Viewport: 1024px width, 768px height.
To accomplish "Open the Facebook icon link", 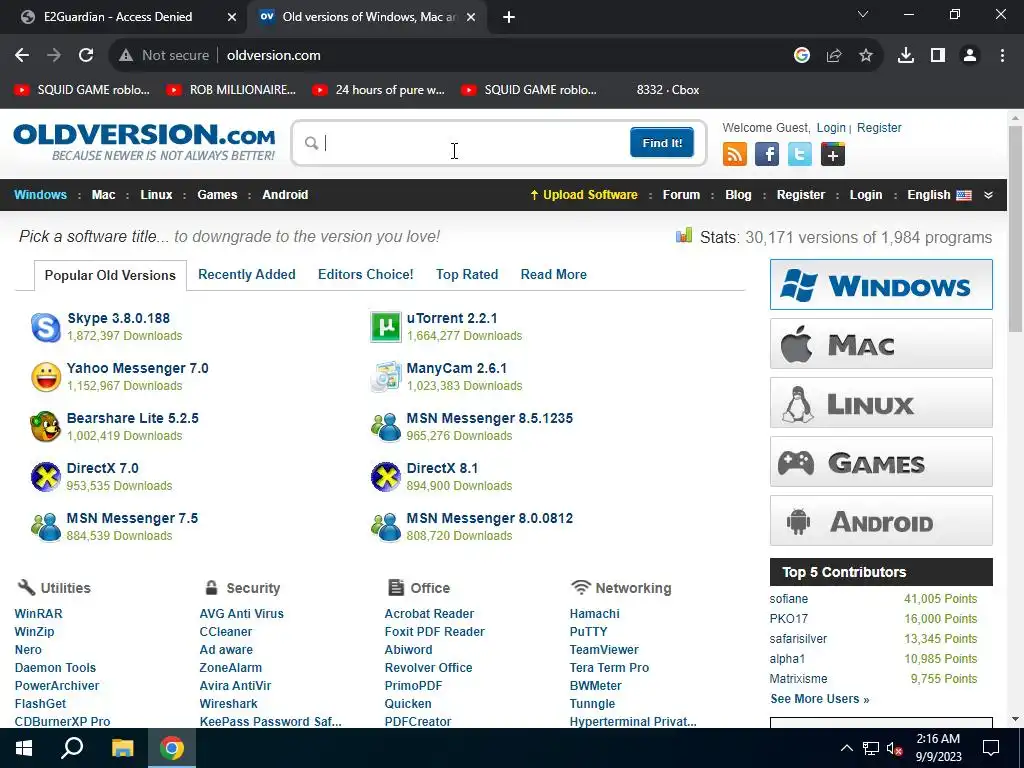I will (x=767, y=155).
